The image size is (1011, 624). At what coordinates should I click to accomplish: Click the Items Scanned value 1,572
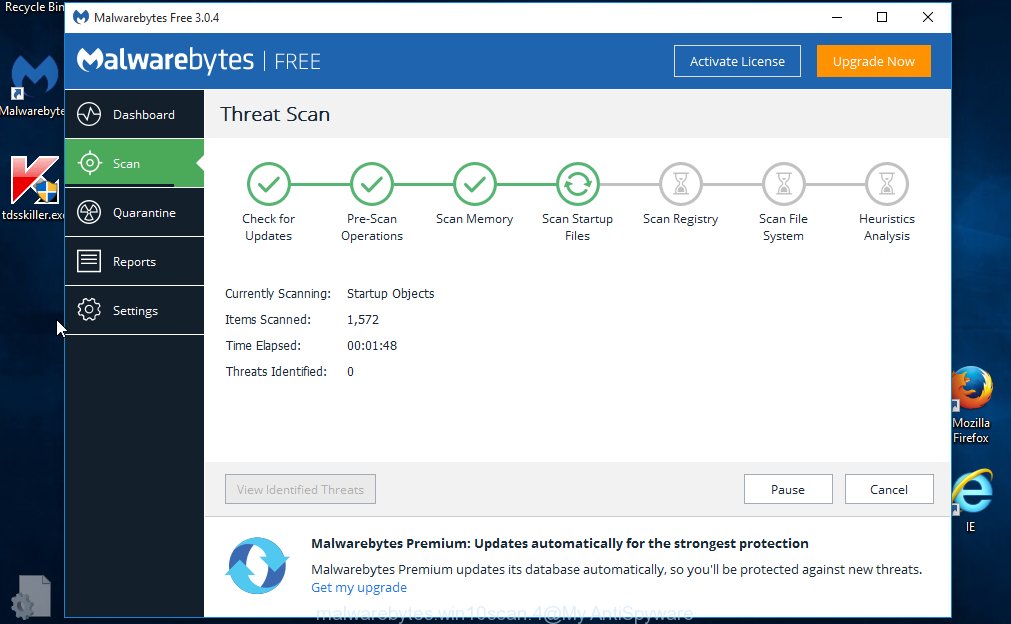(x=363, y=320)
